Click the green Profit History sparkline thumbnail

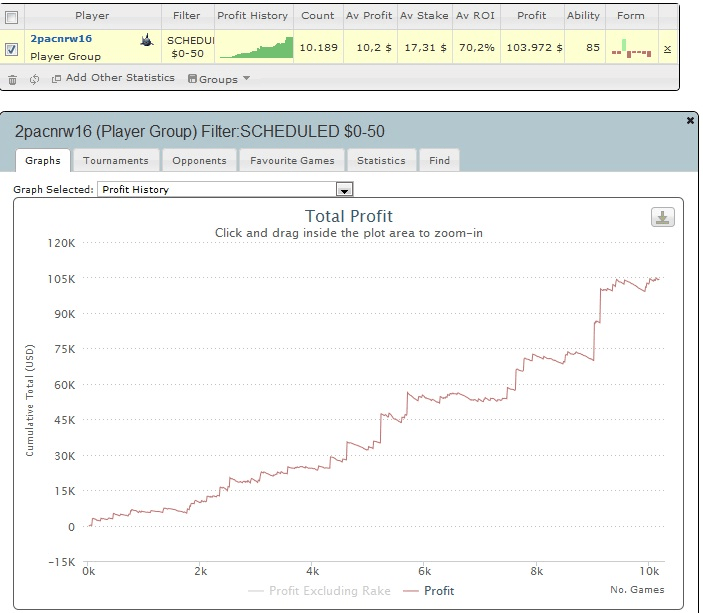coord(256,48)
